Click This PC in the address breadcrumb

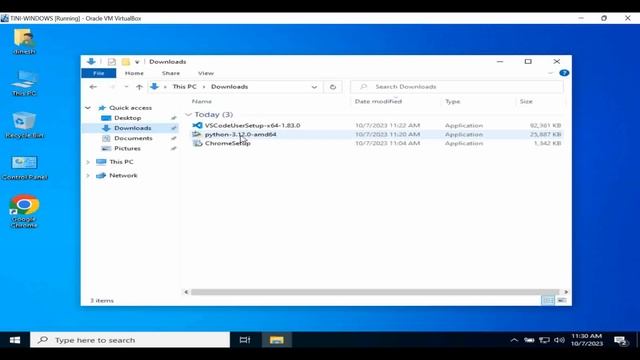pos(184,87)
